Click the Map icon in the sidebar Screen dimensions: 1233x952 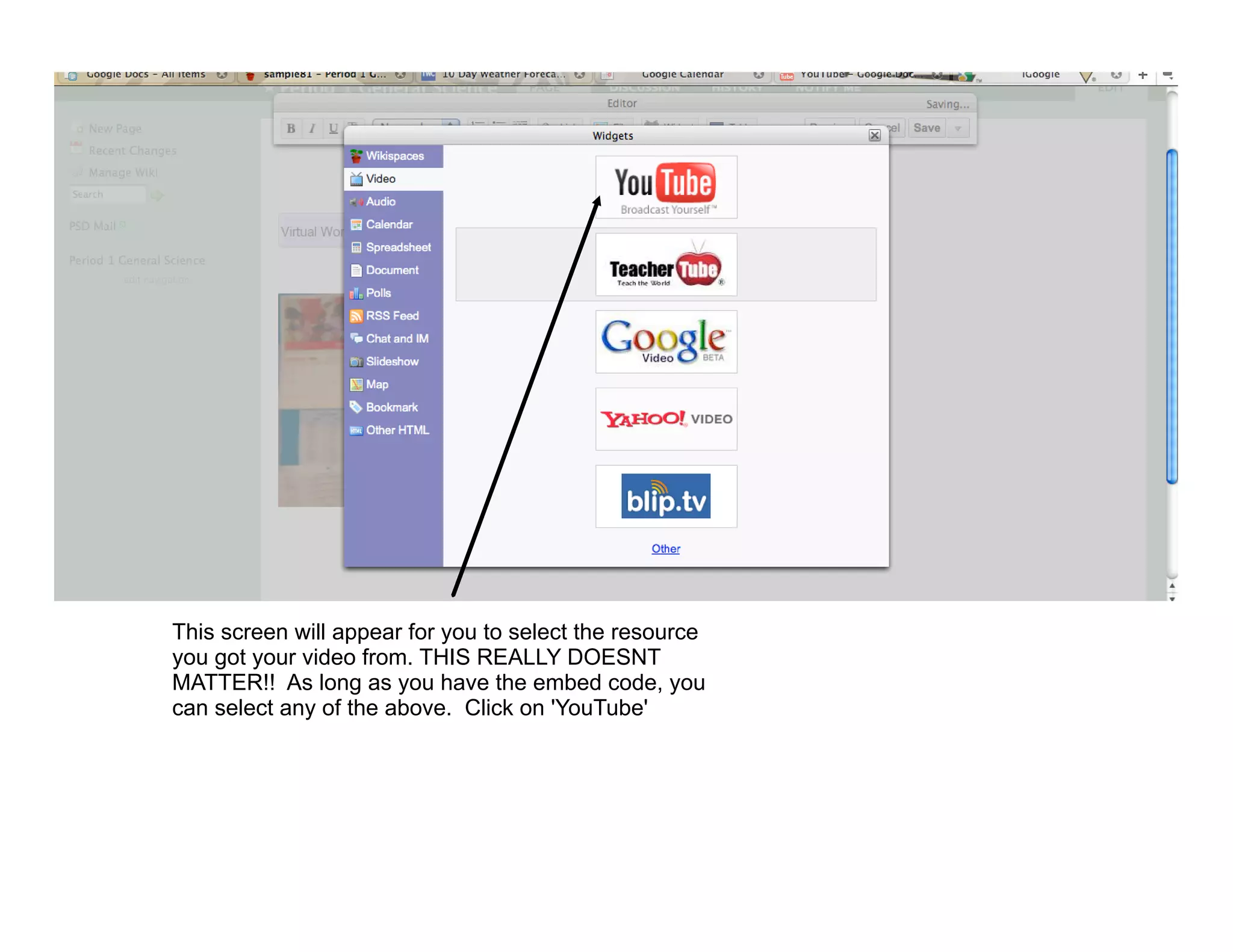[356, 385]
